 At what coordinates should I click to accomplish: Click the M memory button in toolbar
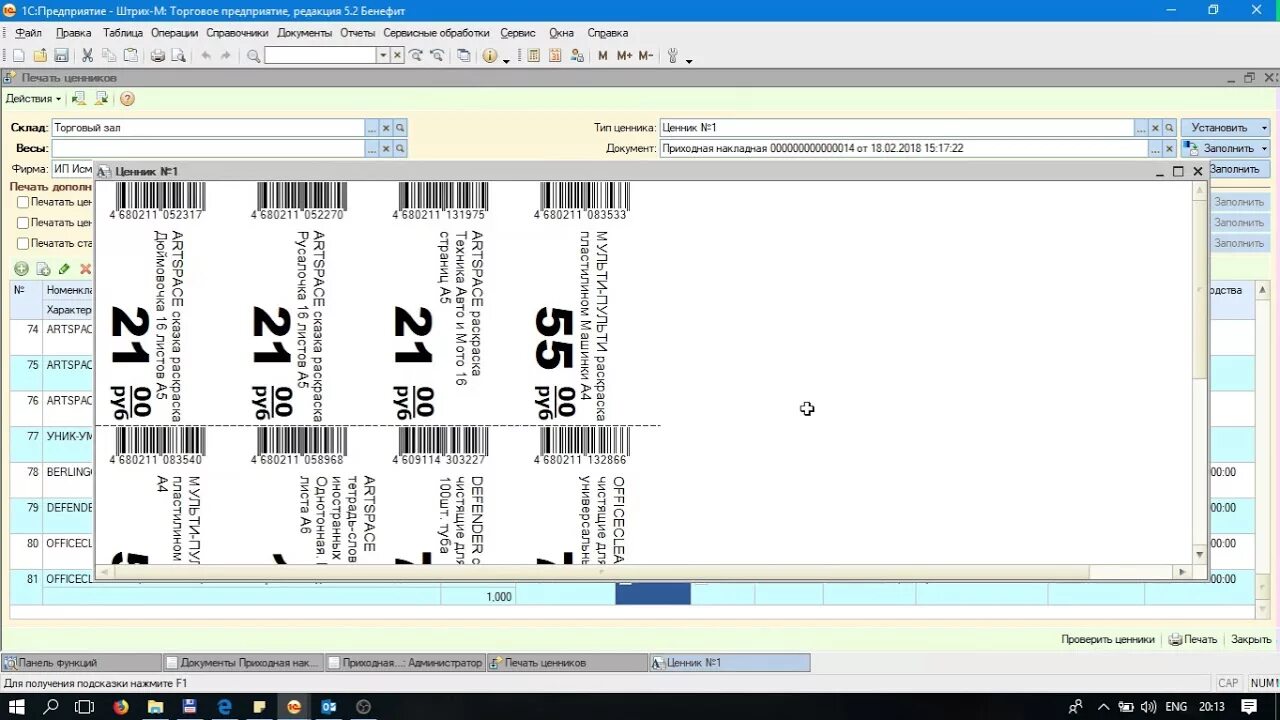[602, 56]
